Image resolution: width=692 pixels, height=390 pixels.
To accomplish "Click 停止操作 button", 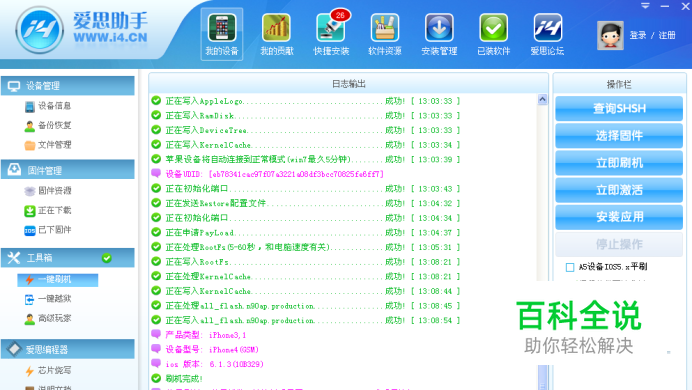I will click(x=619, y=244).
